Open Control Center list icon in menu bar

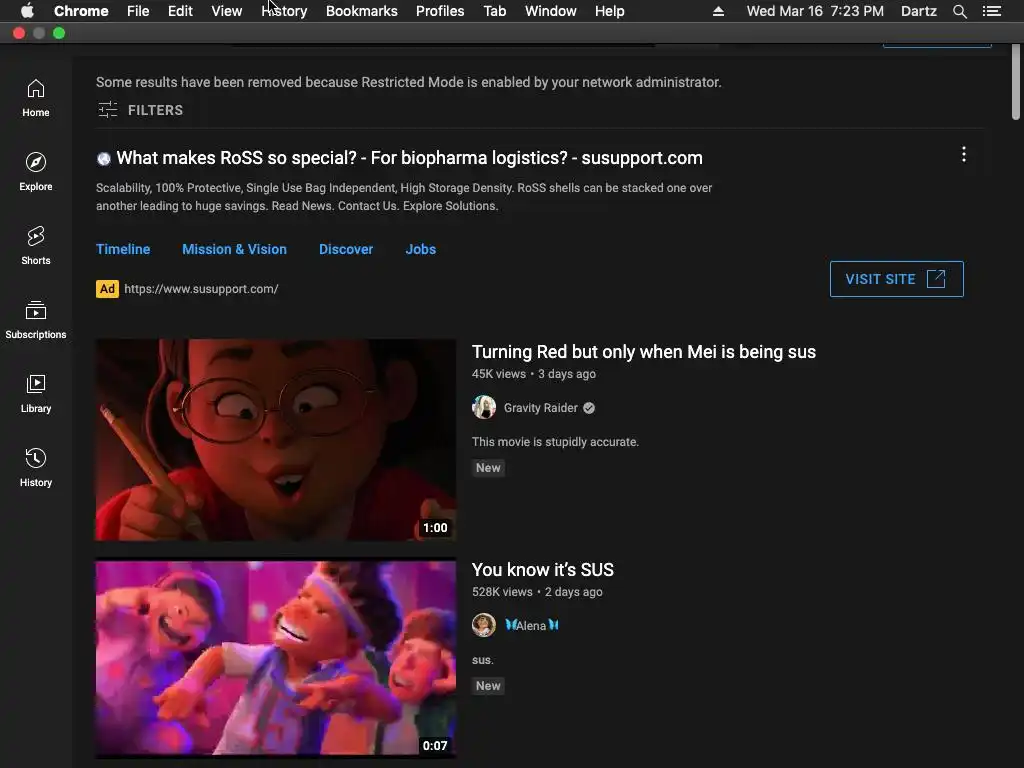pos(991,11)
